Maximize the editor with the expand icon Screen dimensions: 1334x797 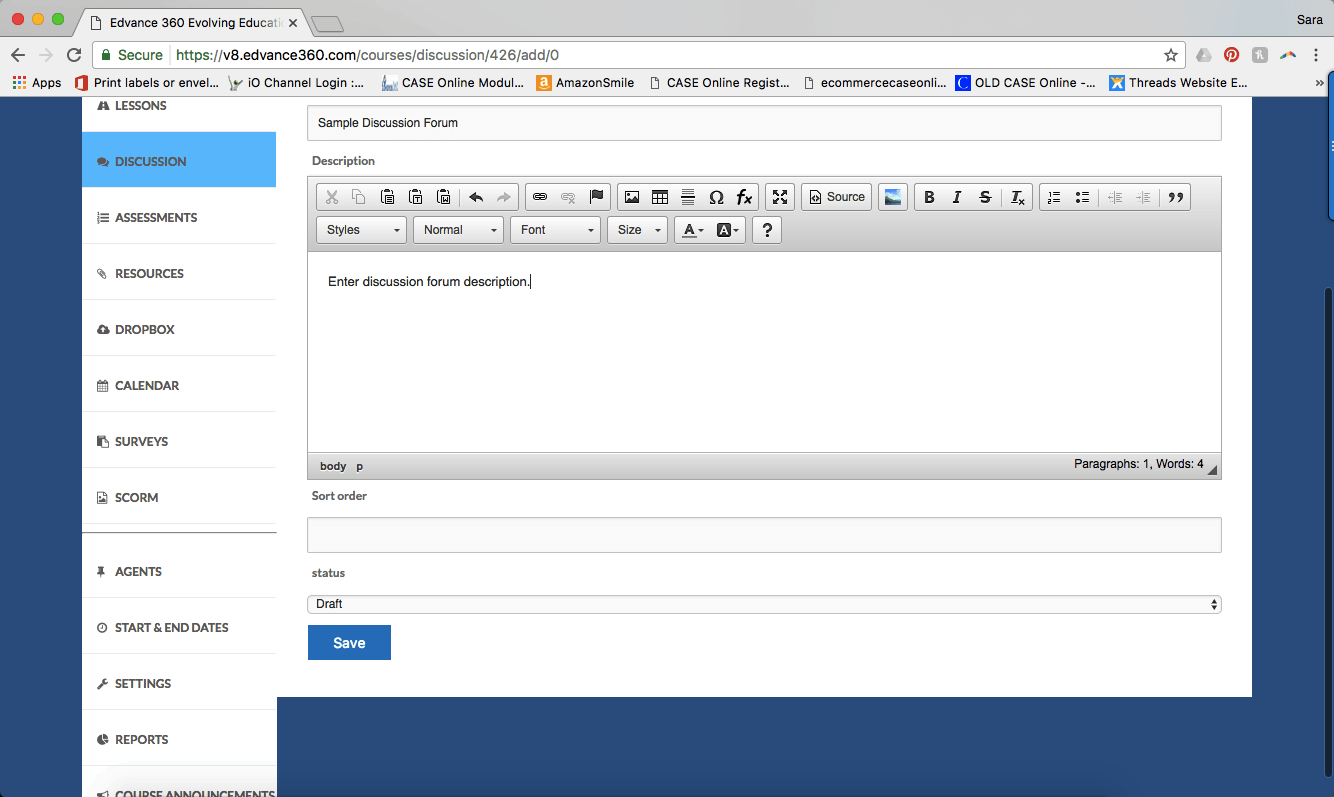pyautogui.click(x=781, y=197)
